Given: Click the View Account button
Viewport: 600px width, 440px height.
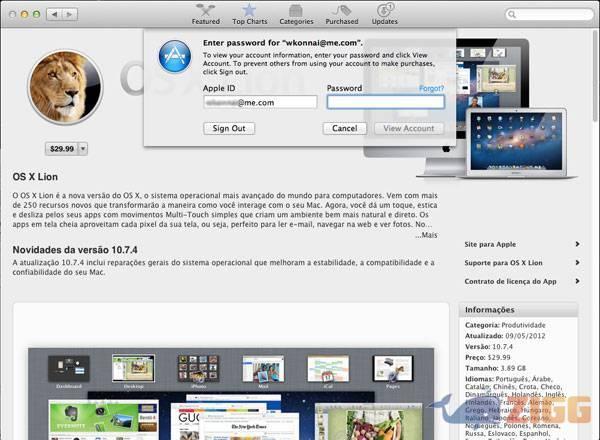Looking at the screenshot, I should (x=409, y=128).
